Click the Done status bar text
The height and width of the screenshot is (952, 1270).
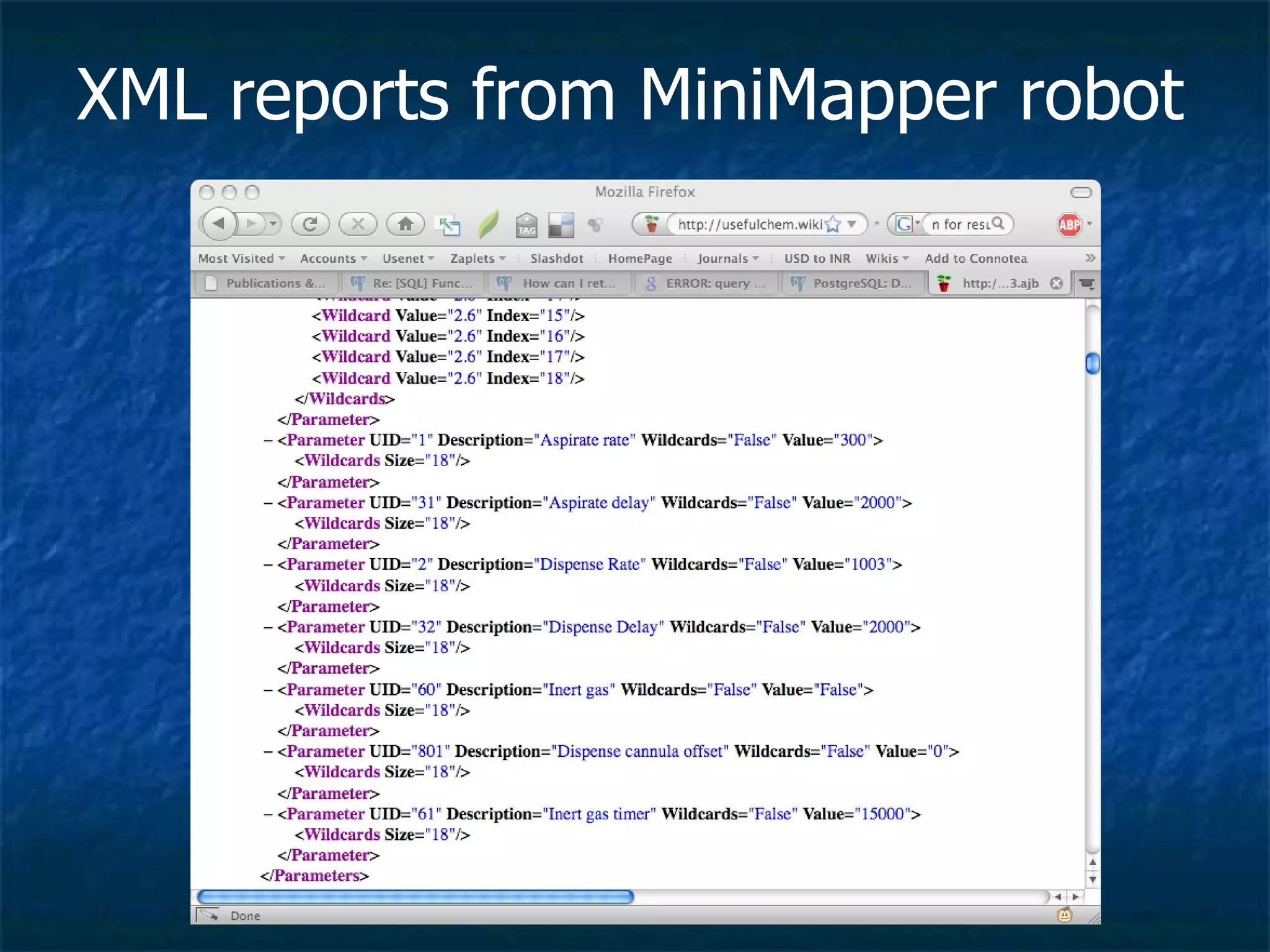click(245, 916)
